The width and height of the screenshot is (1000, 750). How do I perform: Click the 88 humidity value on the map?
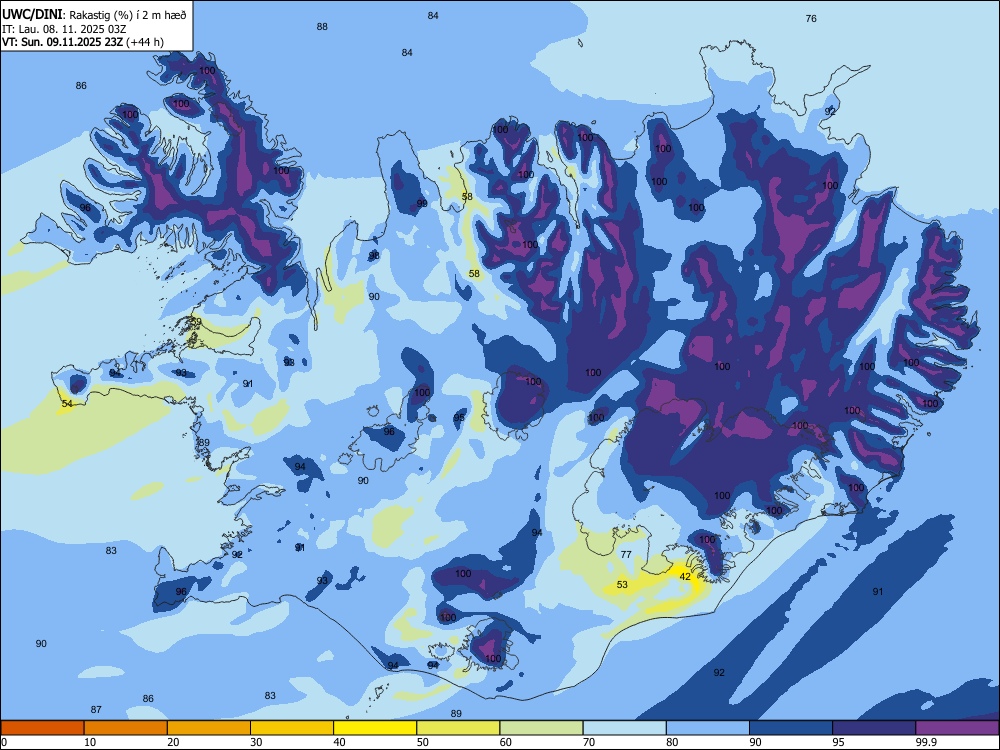(322, 26)
